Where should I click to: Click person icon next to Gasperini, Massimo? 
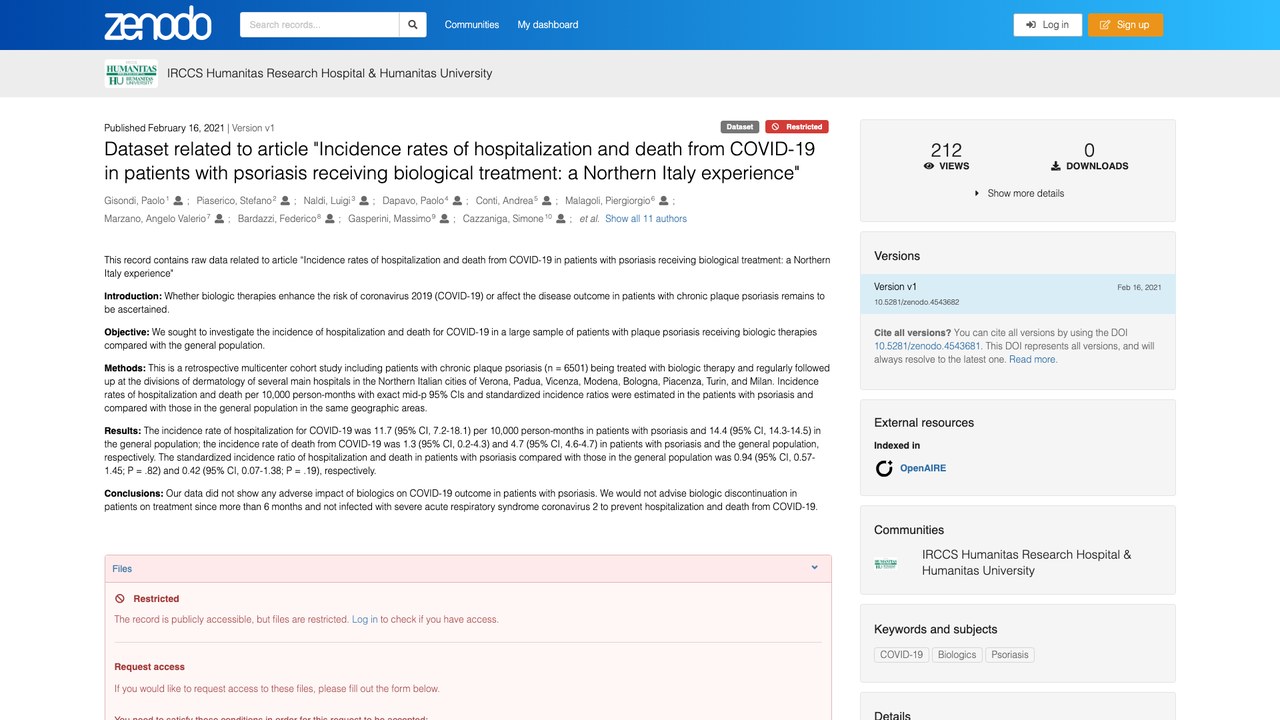446,218
